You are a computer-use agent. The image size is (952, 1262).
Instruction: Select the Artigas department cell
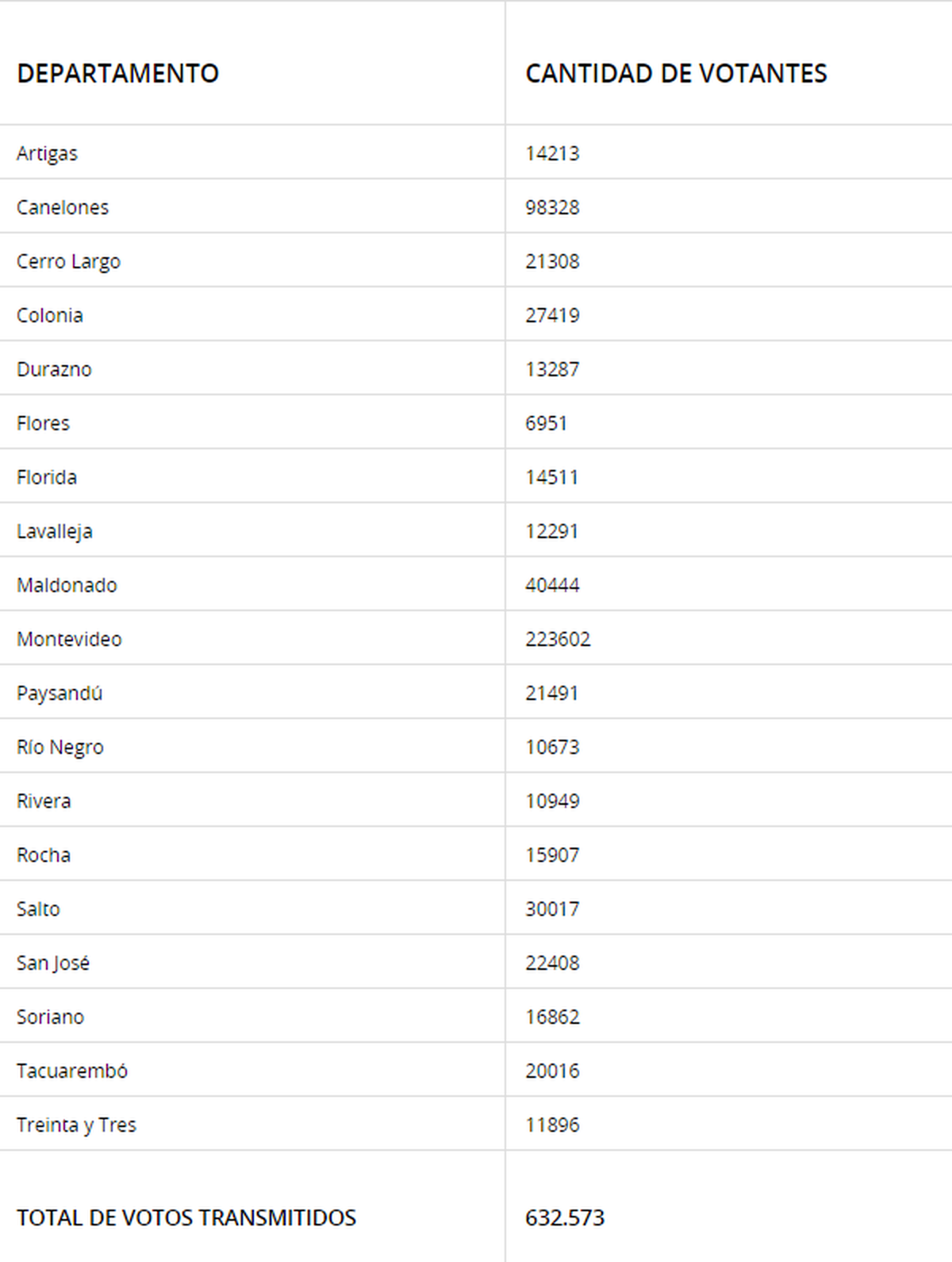click(x=47, y=153)
